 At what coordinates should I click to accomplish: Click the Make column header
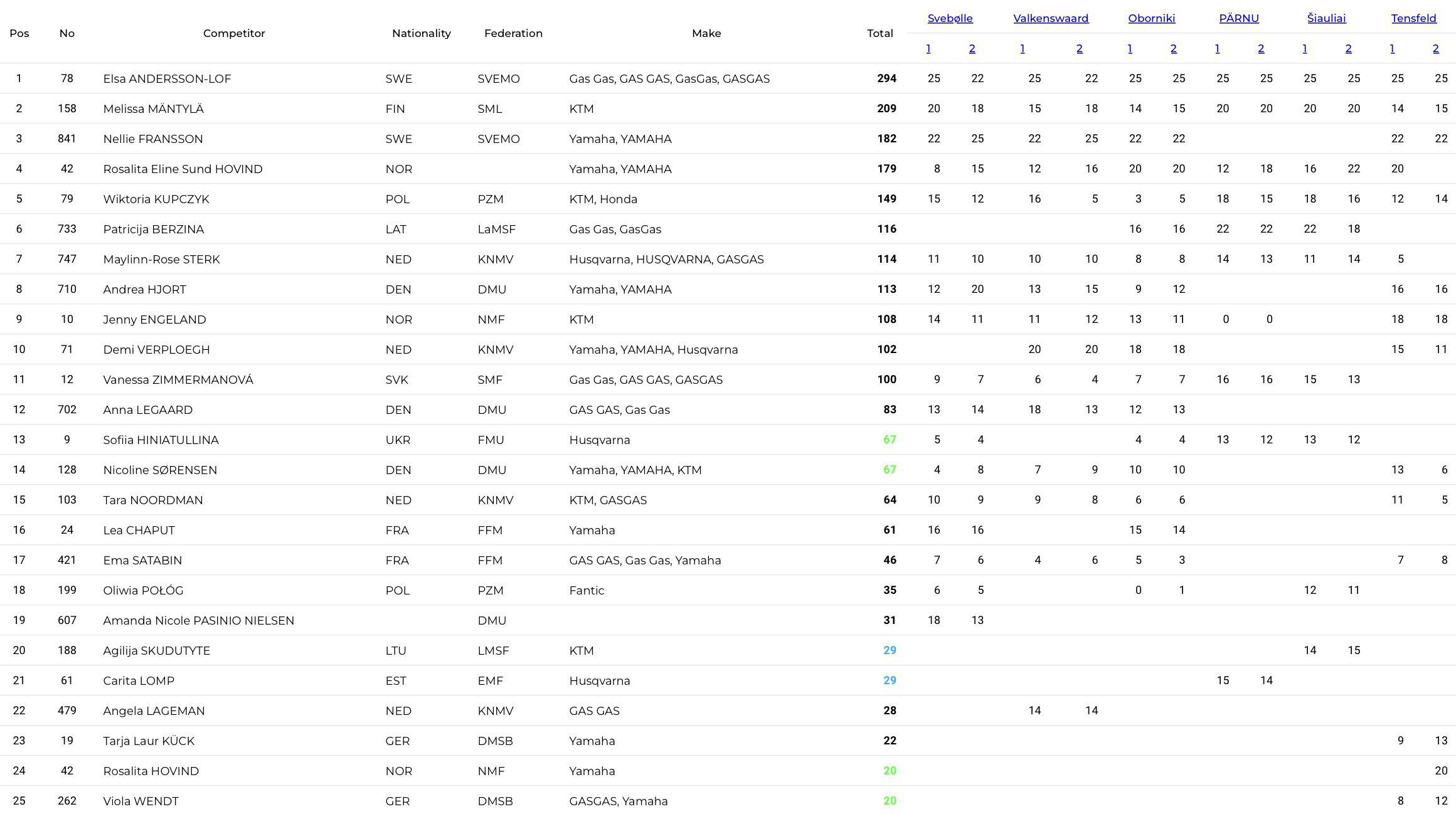click(706, 33)
